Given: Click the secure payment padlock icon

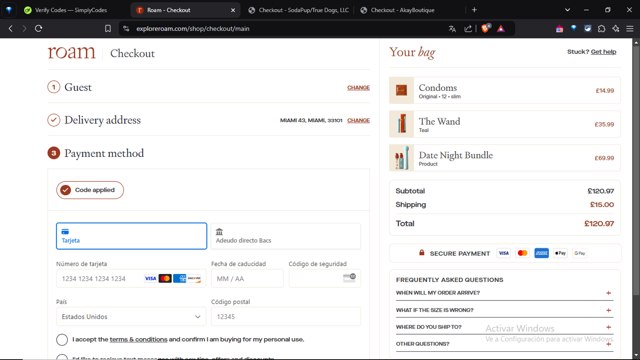Looking at the screenshot, I should [422, 253].
